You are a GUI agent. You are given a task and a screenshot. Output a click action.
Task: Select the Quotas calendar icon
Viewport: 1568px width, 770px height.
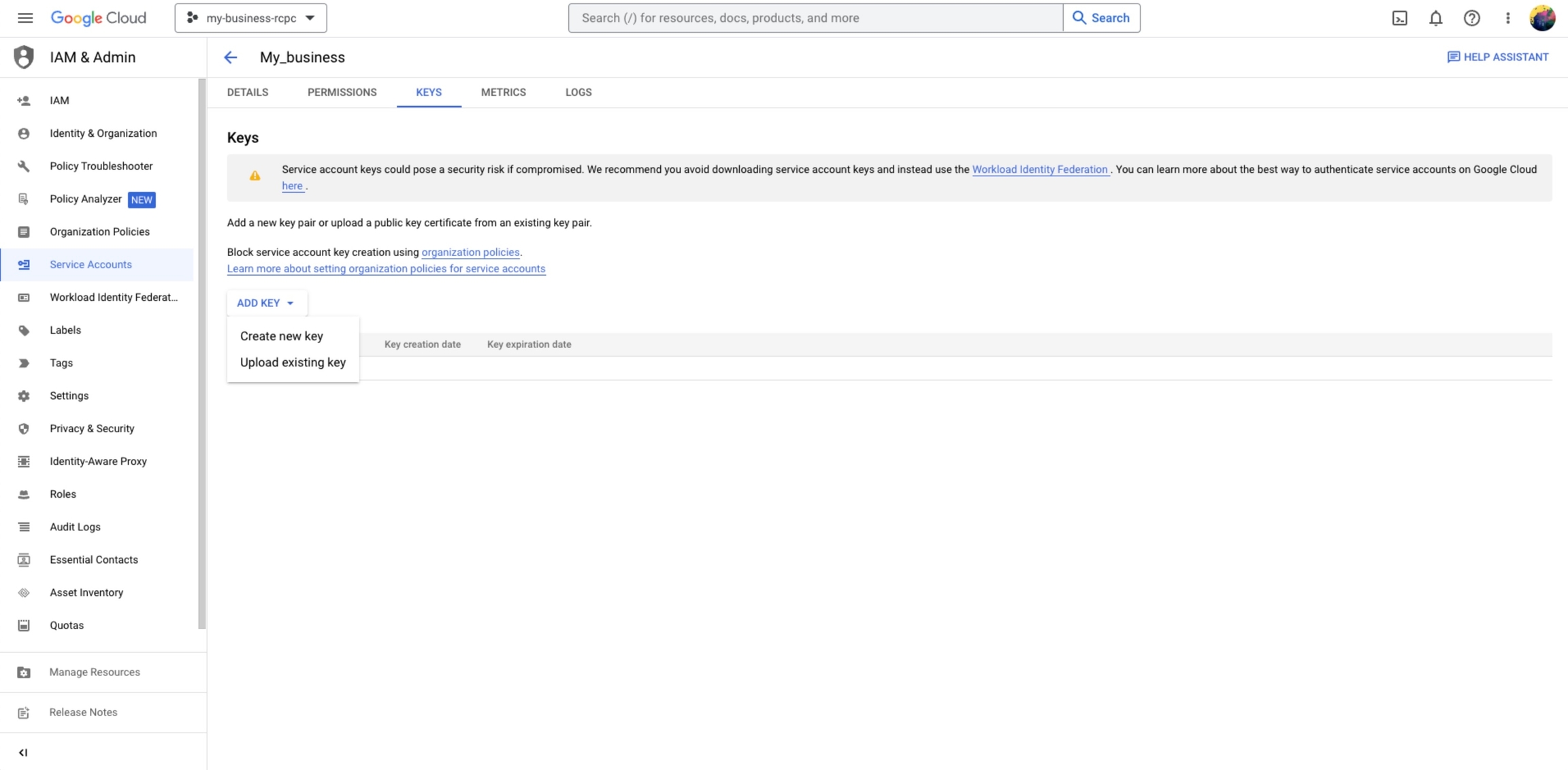[x=24, y=625]
